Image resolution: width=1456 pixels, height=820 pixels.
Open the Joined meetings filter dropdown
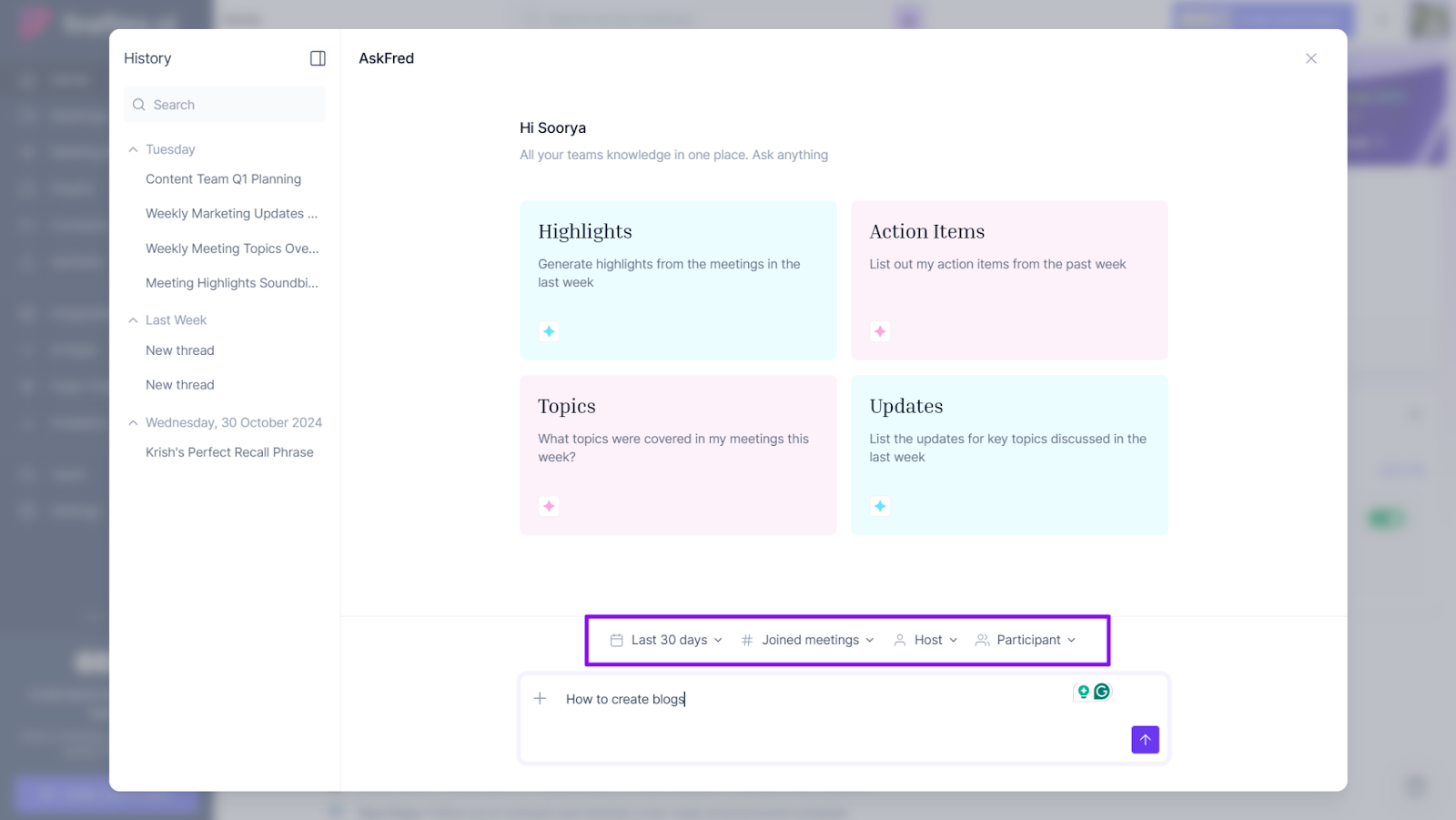click(808, 640)
